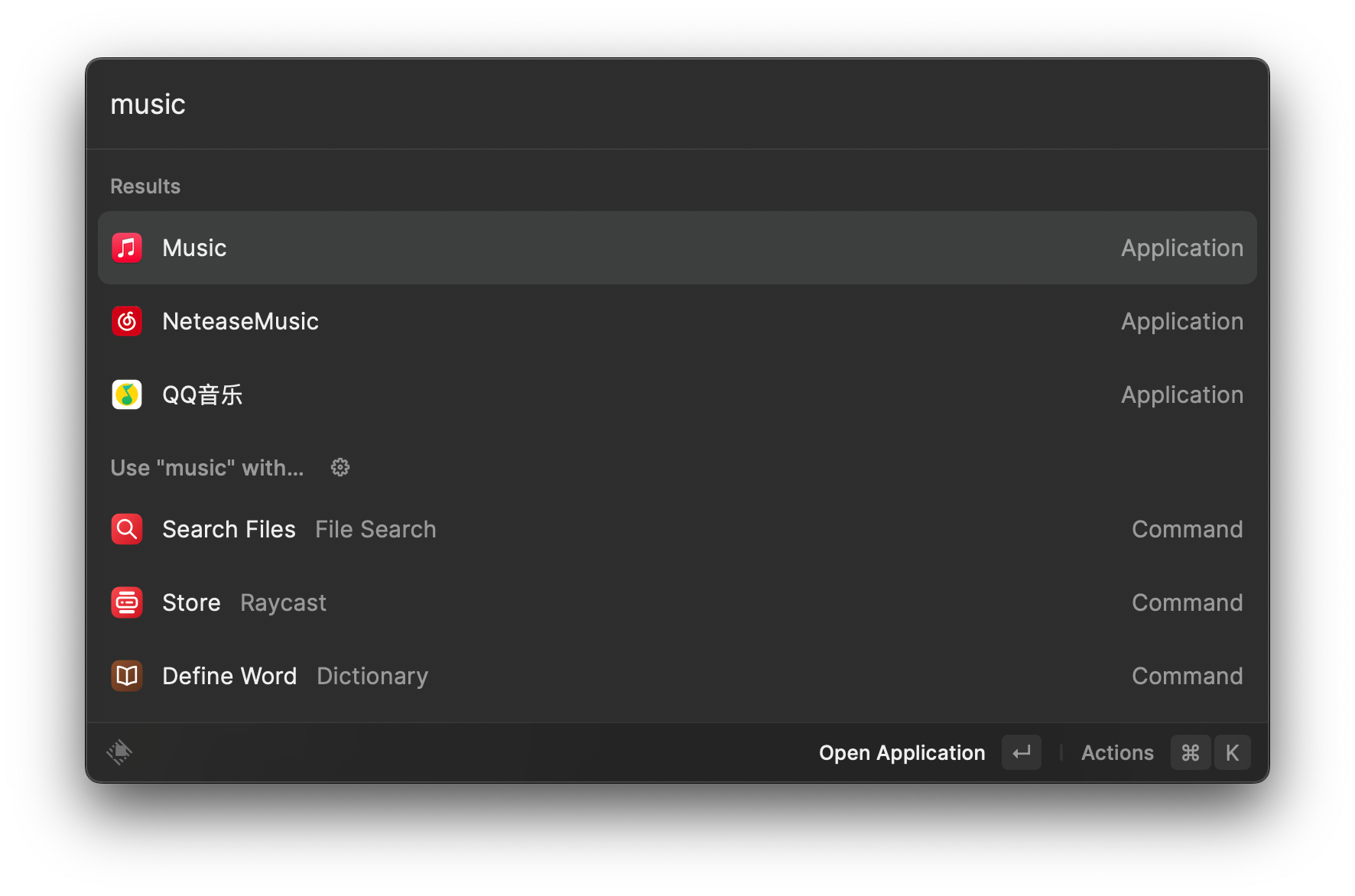Click the Open Application button
Image resolution: width=1355 pixels, height=896 pixels.
point(902,753)
